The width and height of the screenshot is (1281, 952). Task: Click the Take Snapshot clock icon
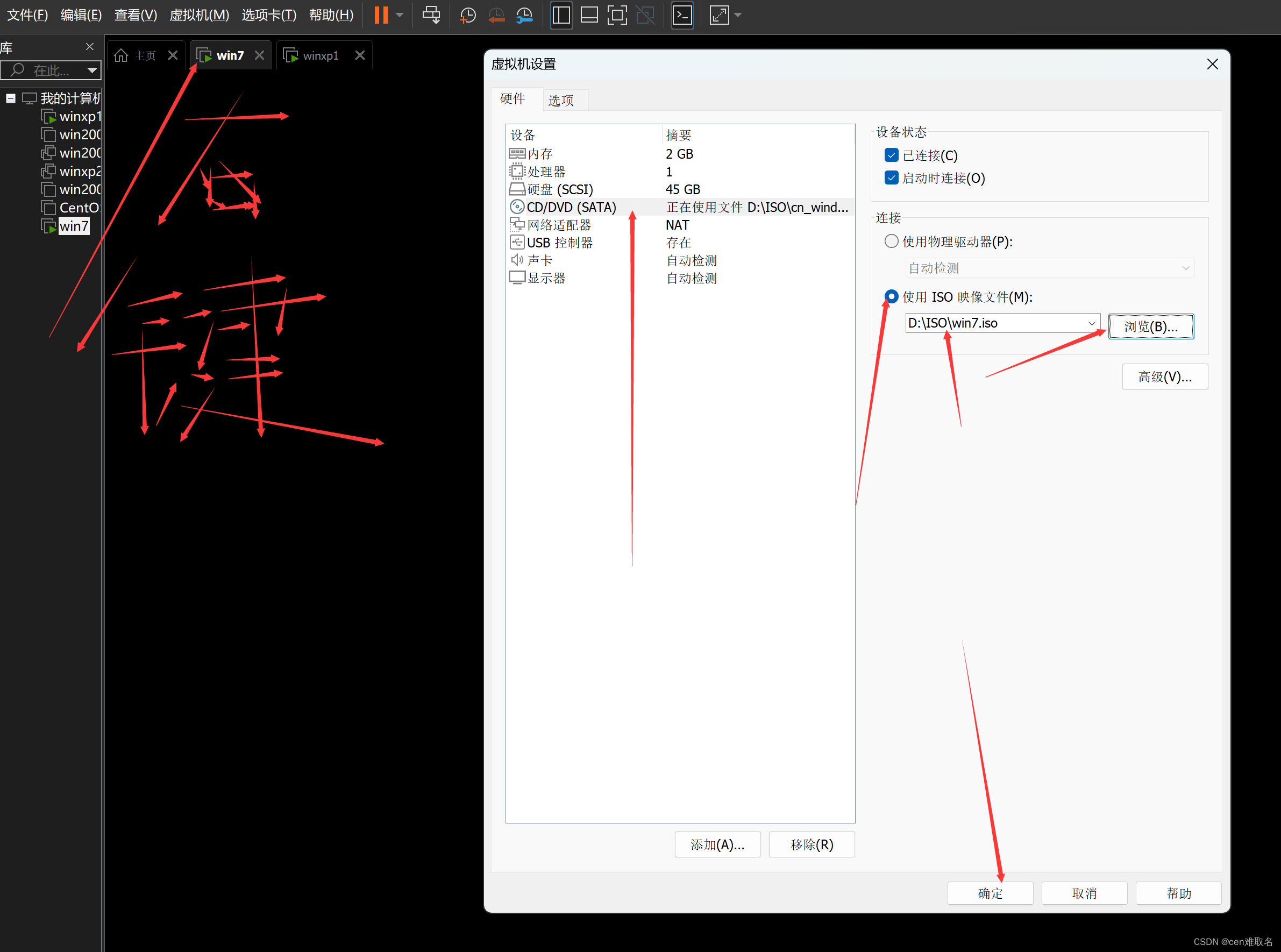coord(467,15)
